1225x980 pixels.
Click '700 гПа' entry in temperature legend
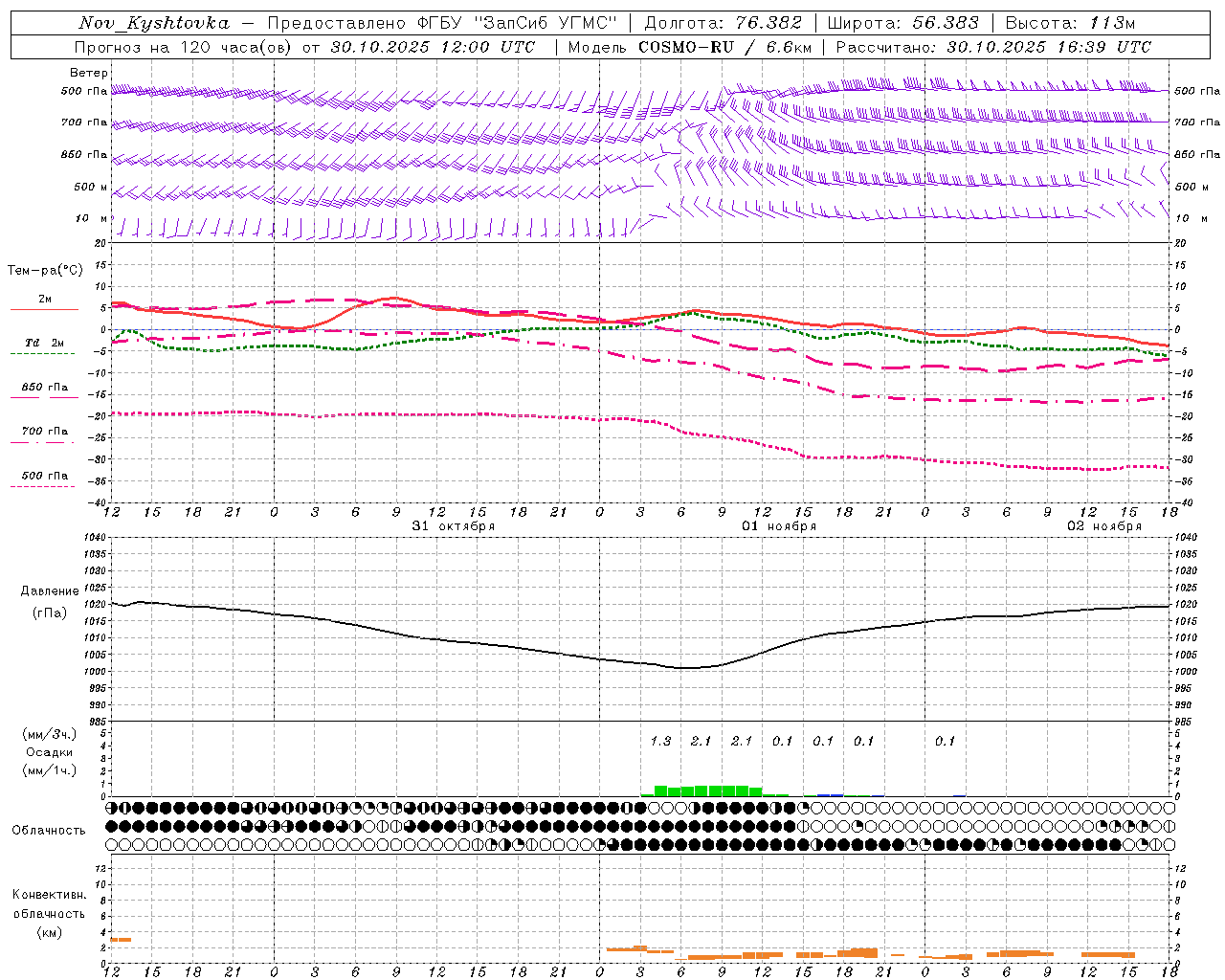pos(44,432)
